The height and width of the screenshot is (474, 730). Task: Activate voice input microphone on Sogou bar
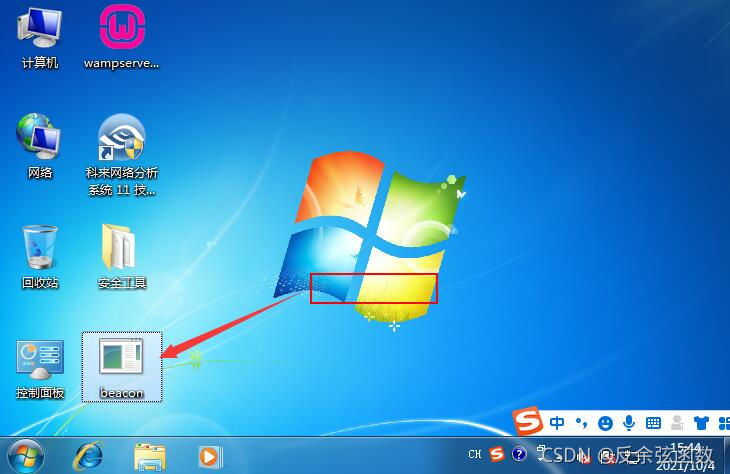pos(629,423)
